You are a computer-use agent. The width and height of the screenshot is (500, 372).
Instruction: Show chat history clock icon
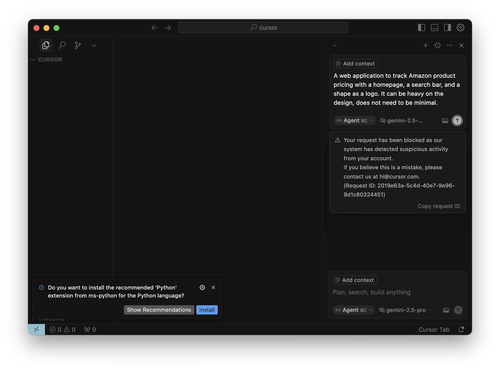coord(437,45)
